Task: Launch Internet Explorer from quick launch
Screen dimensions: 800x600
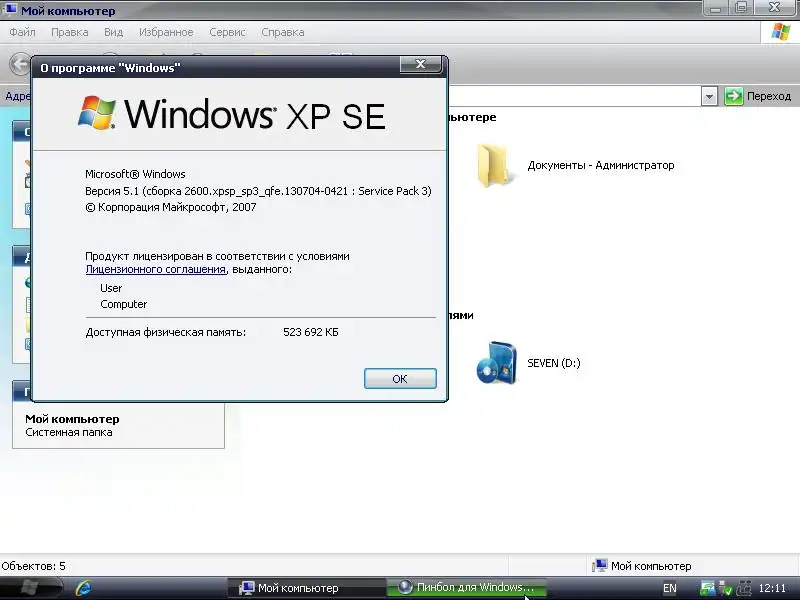Action: click(83, 588)
